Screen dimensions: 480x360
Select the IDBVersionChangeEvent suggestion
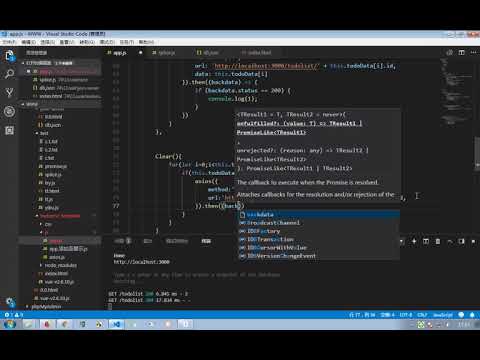[319, 256]
